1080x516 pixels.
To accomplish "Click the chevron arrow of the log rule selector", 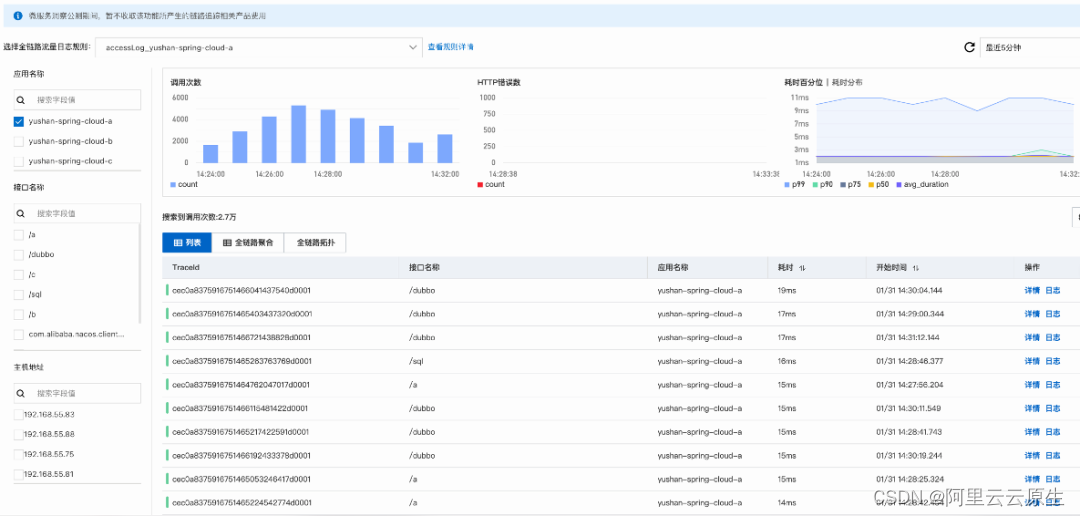I will click(413, 48).
